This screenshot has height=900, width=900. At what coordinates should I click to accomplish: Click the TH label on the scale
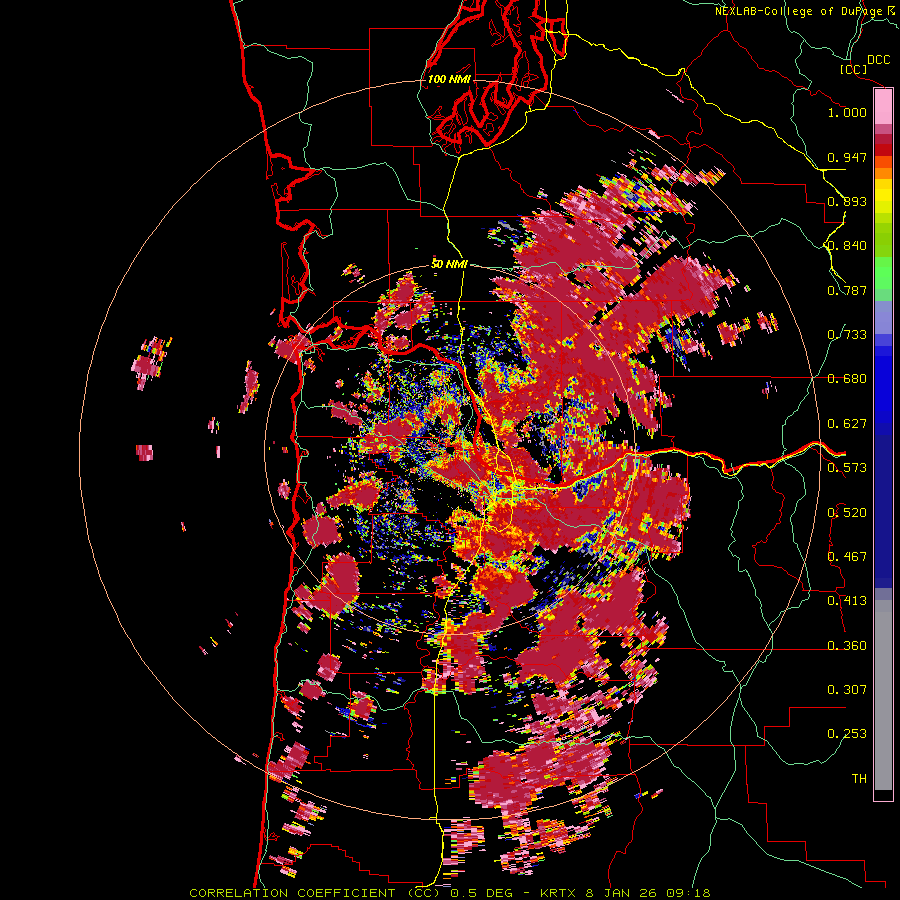859,779
